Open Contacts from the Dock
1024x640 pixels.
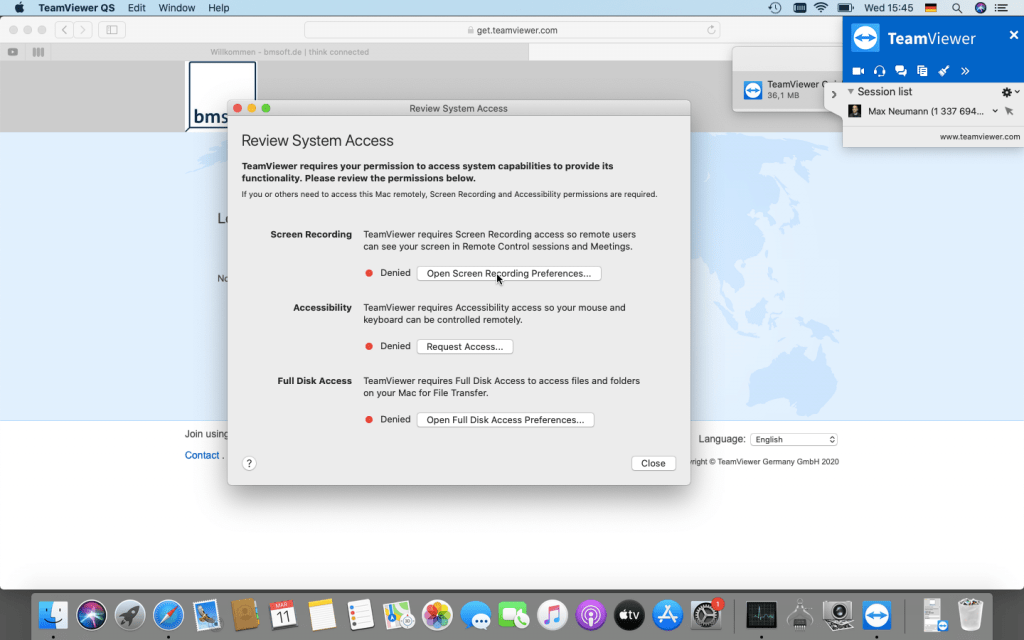(x=245, y=615)
